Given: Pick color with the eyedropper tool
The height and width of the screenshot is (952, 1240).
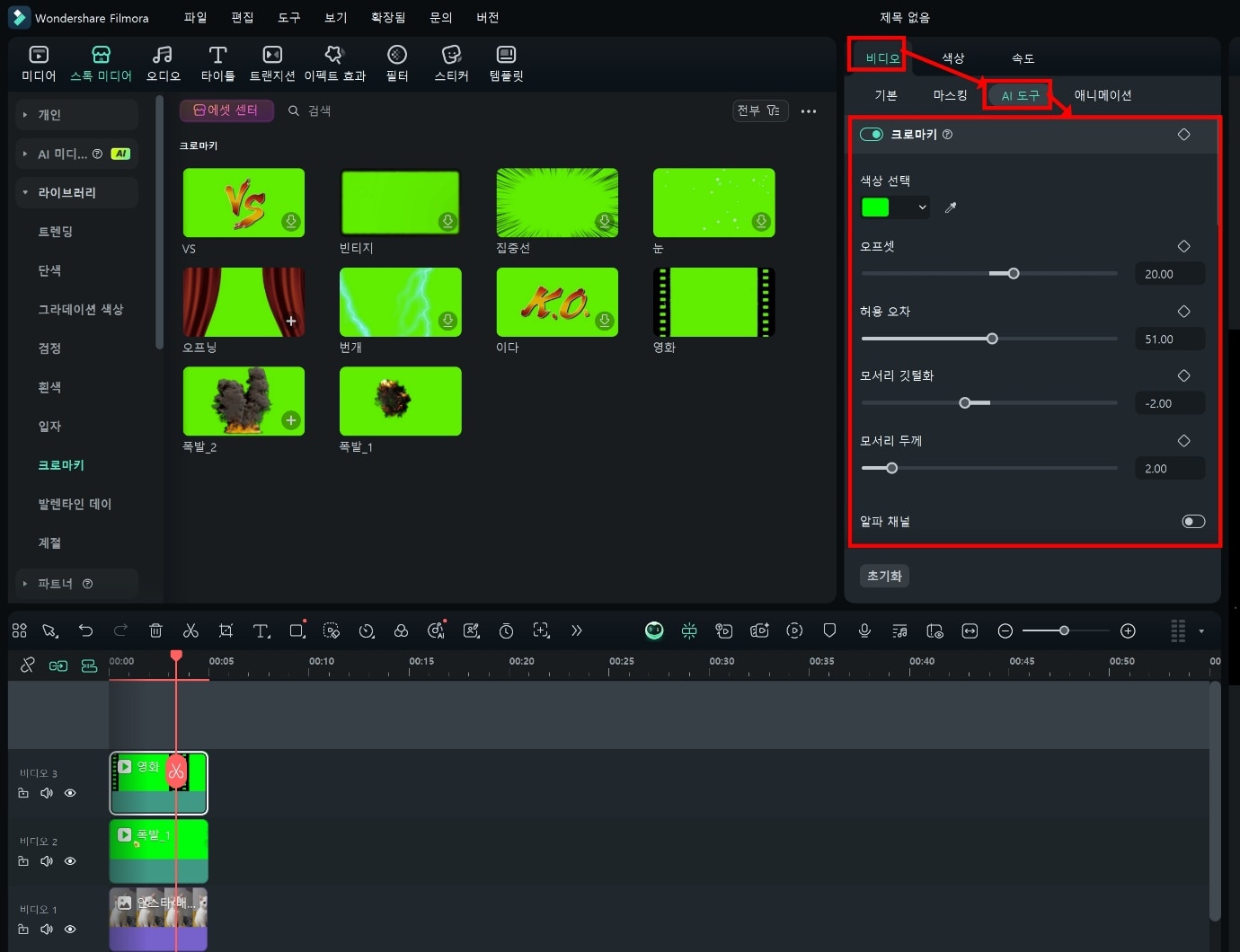Looking at the screenshot, I should [951, 207].
